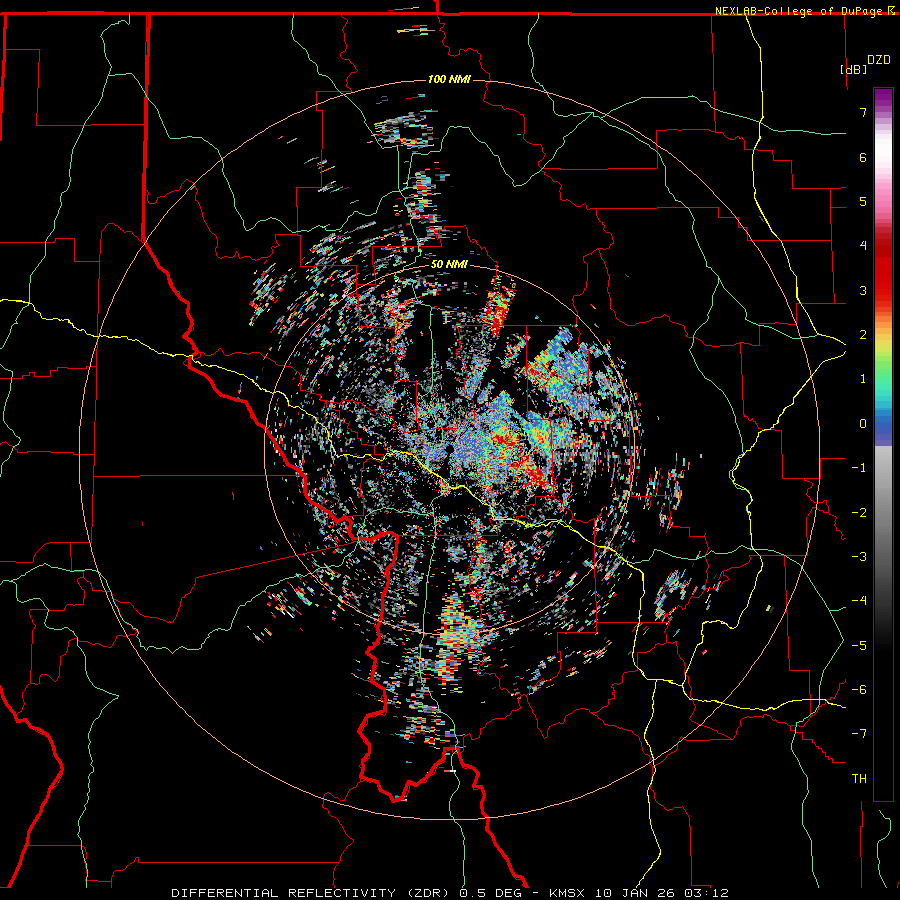The image size is (900, 900).
Task: Click the radar site dot at map center
Action: point(450,449)
